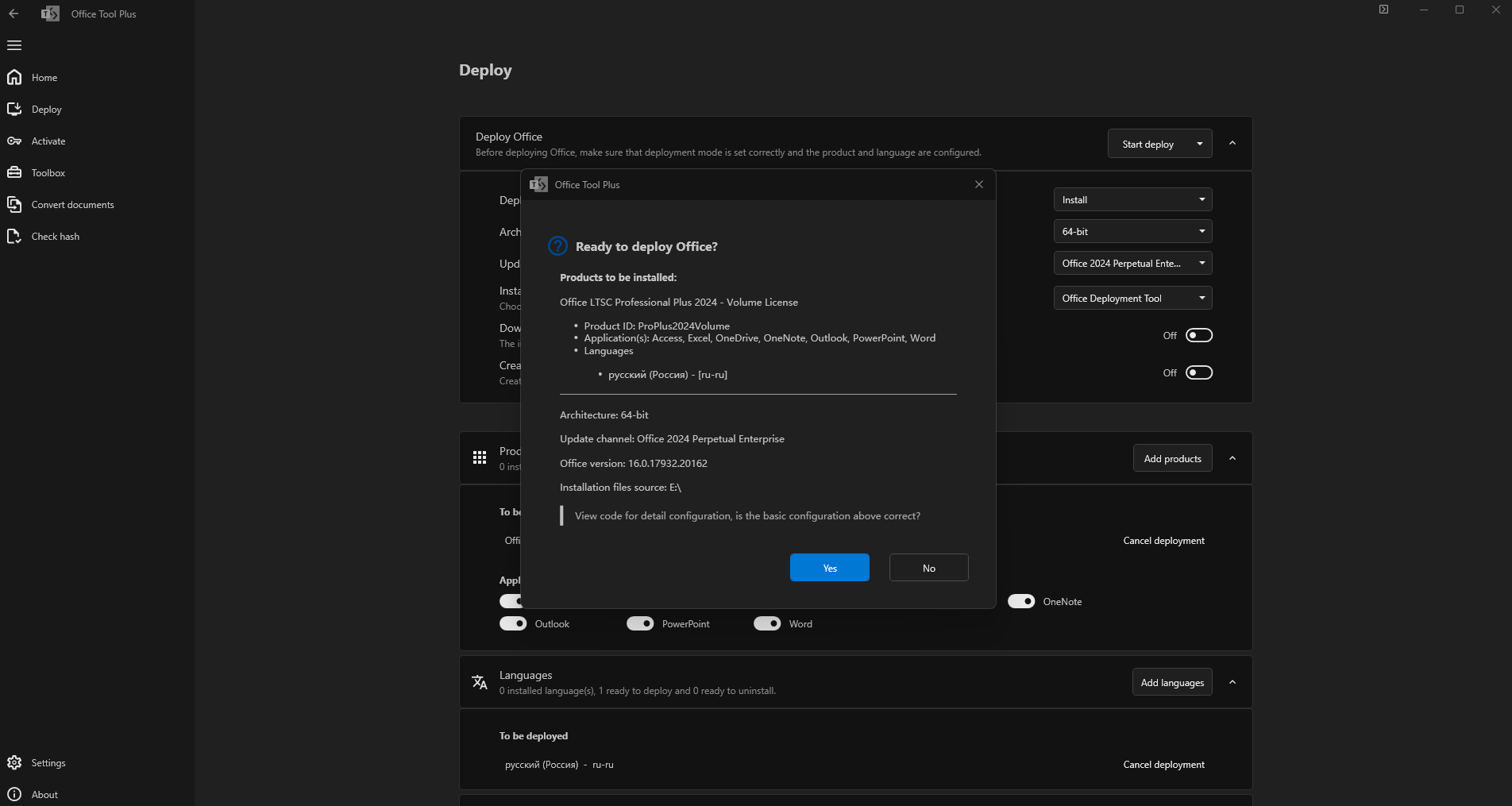
Task: Click the Activate key icon in the sidebar
Action: pos(14,141)
